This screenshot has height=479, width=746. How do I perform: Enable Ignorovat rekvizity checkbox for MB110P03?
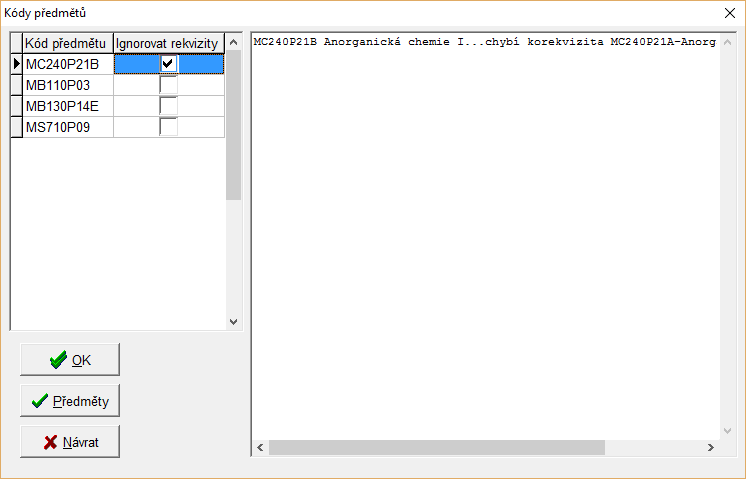point(168,85)
